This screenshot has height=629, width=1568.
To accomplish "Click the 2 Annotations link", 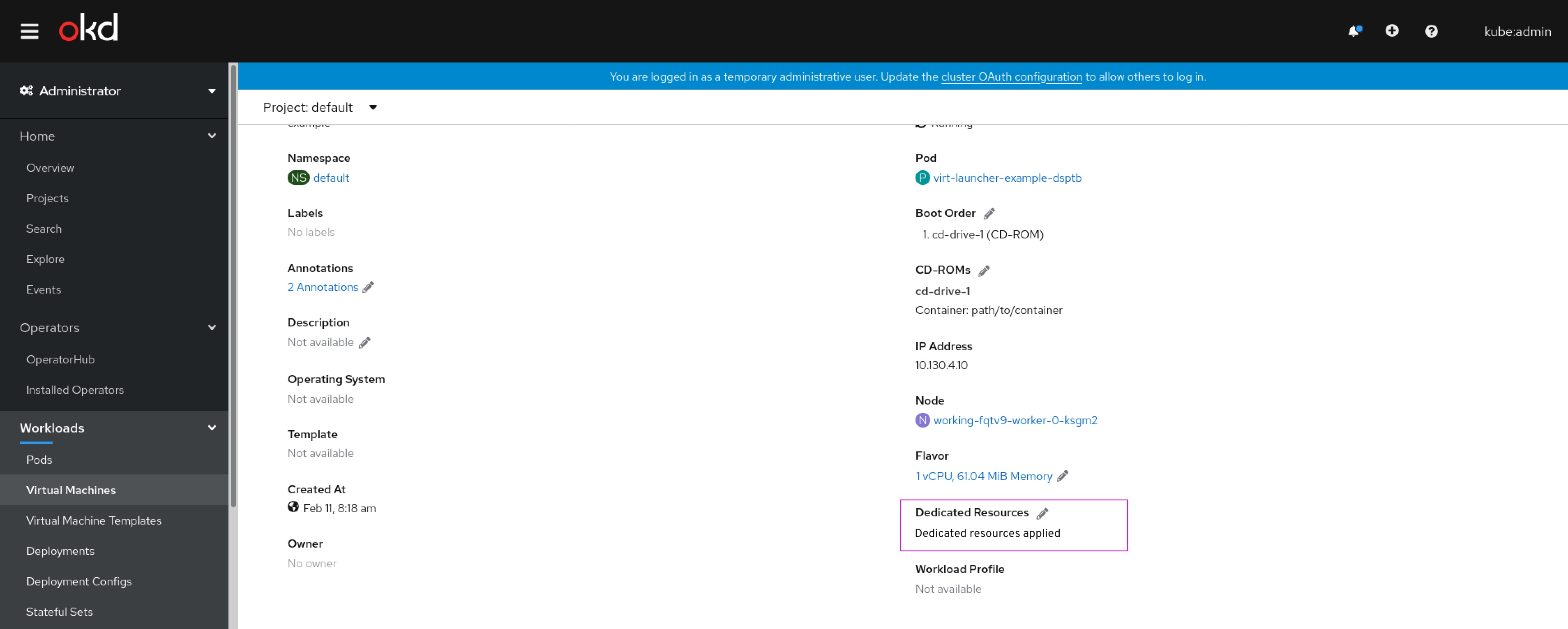I will point(322,287).
